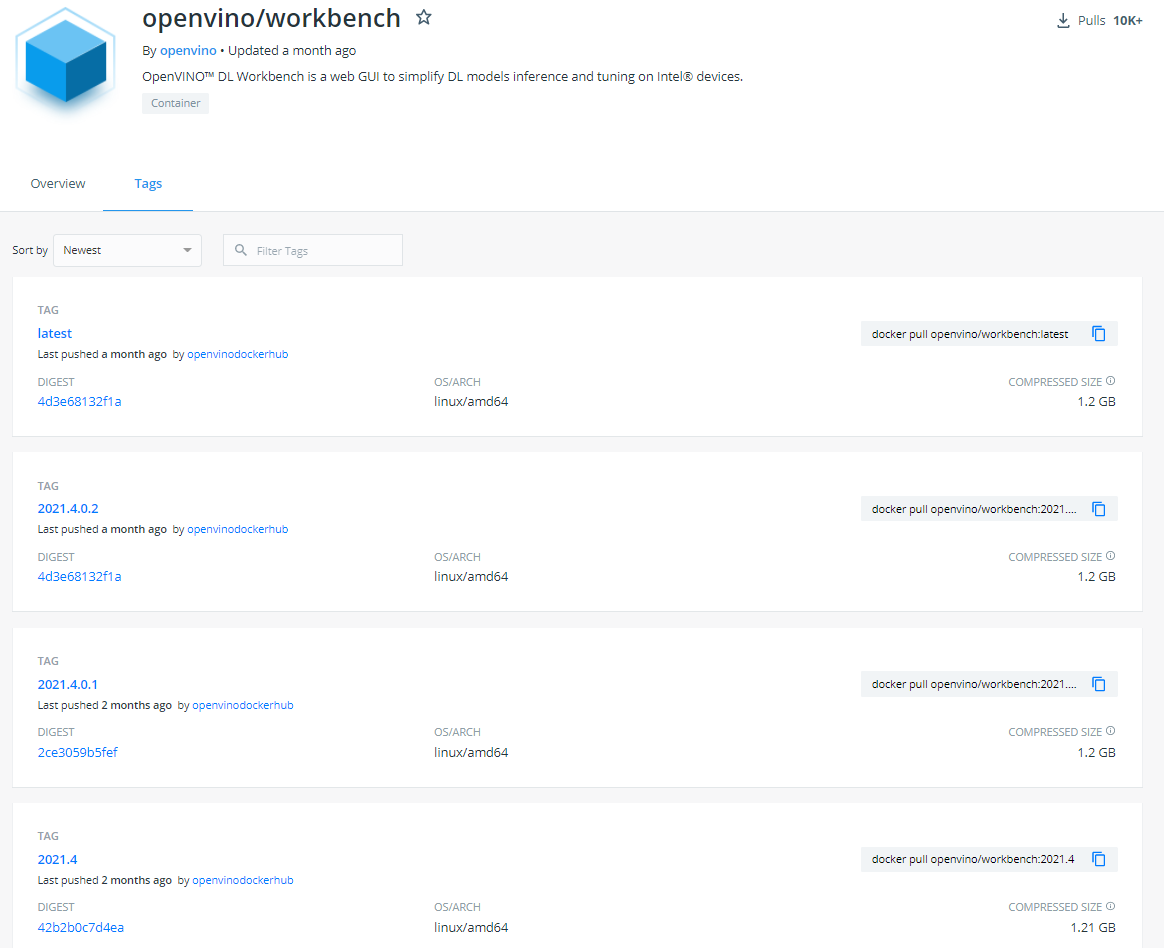1164x948 pixels.
Task: Open the openvino publisher page
Action: click(188, 50)
